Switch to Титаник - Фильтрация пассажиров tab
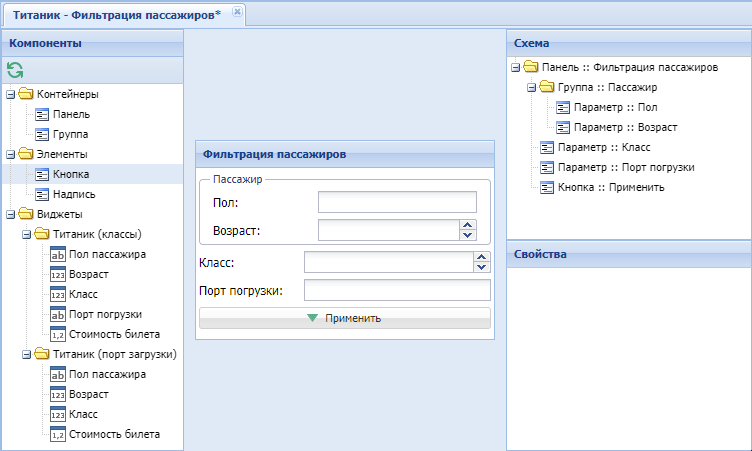Image resolution: width=752 pixels, height=451 pixels. (x=116, y=13)
